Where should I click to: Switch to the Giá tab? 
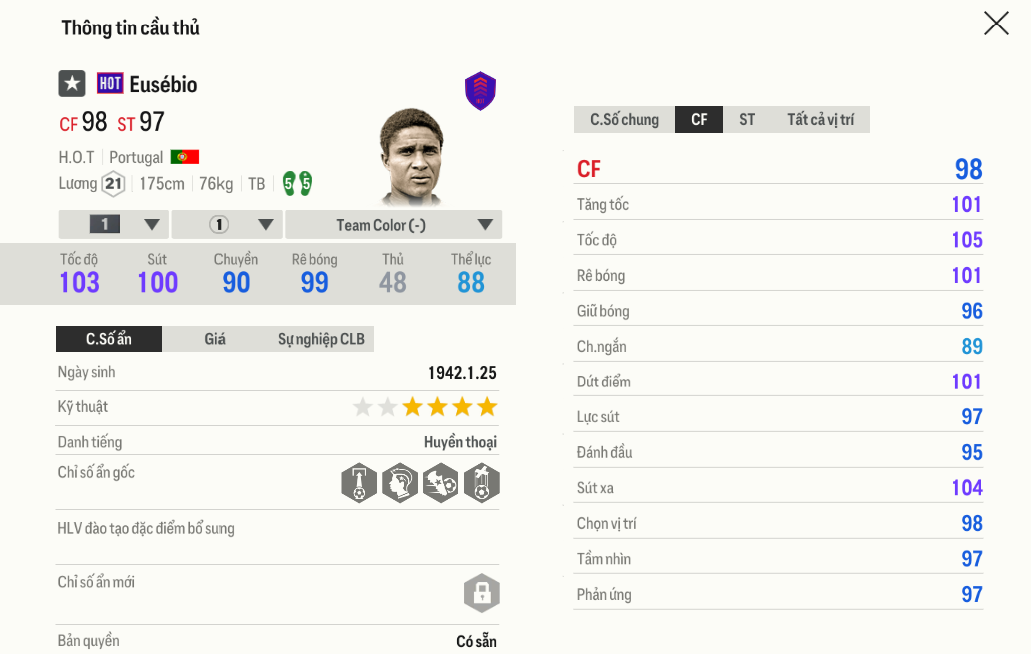[215, 339]
